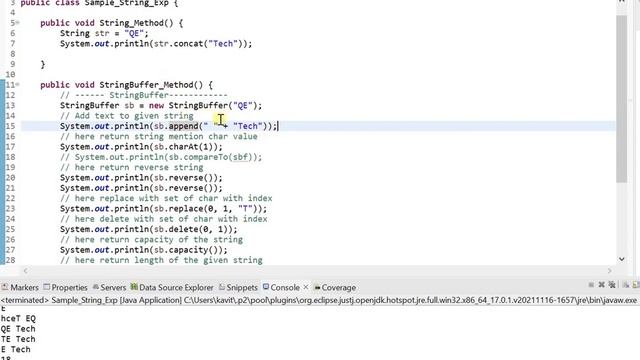Click the Remove Launch single-X icon
Screen dimensions: 640x360
(x=601, y=285)
